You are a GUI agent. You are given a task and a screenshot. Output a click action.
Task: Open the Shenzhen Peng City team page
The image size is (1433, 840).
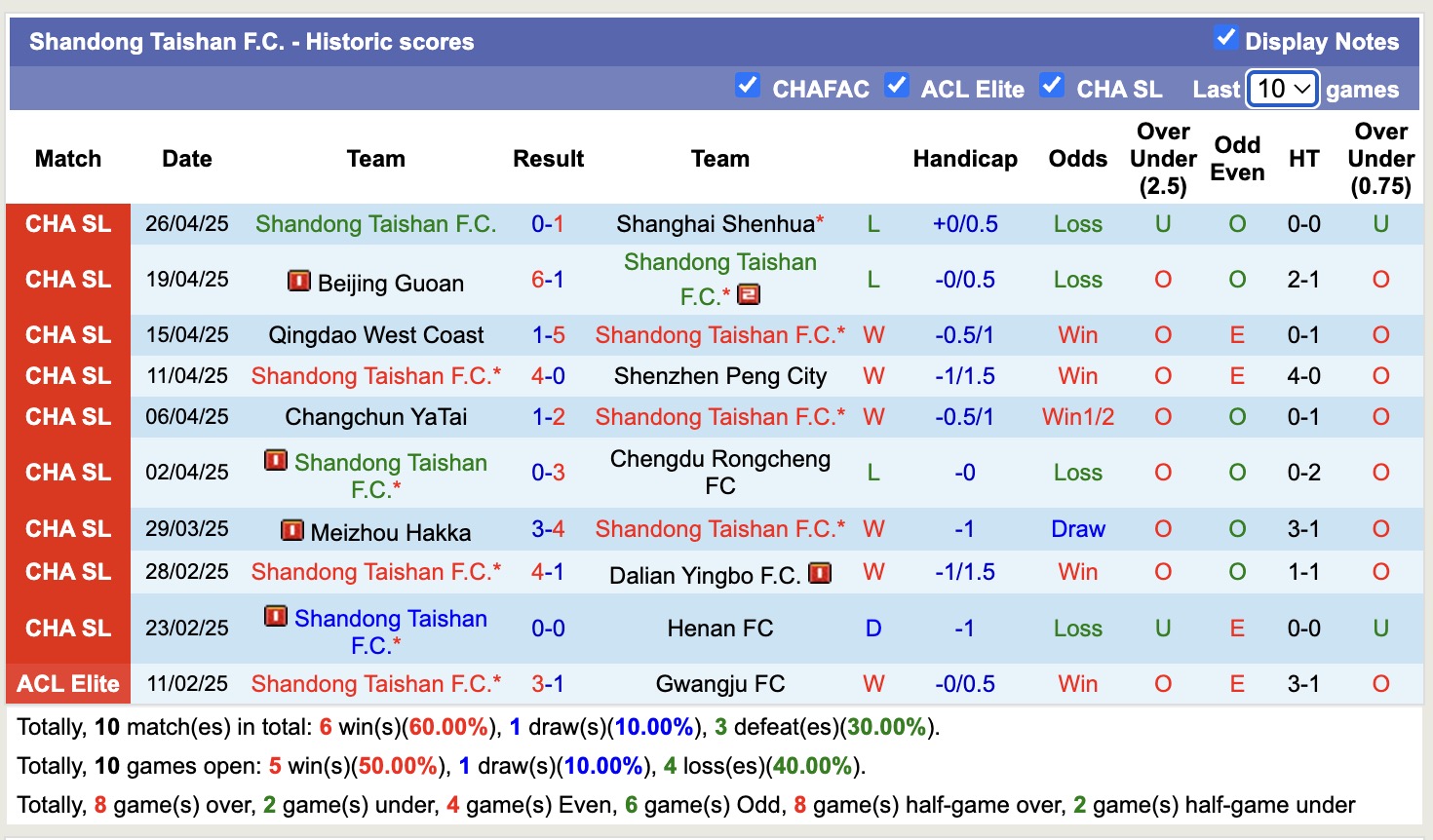coord(720,375)
